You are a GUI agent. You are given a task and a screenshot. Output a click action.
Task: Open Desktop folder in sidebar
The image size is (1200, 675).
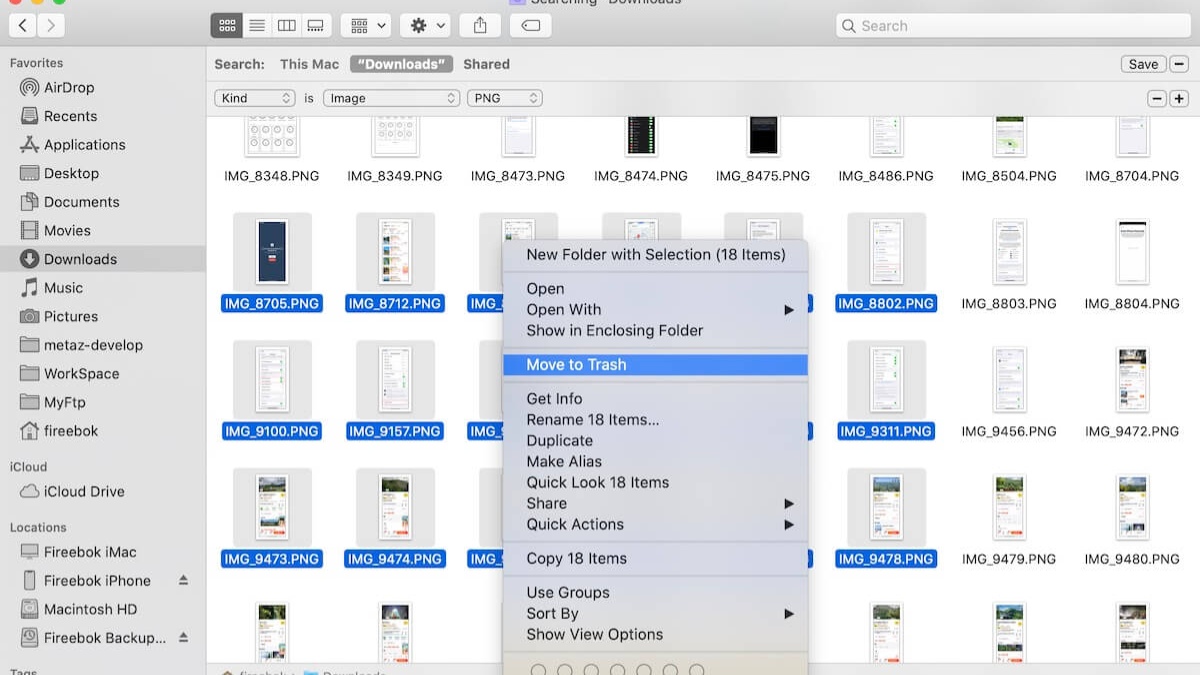click(71, 173)
